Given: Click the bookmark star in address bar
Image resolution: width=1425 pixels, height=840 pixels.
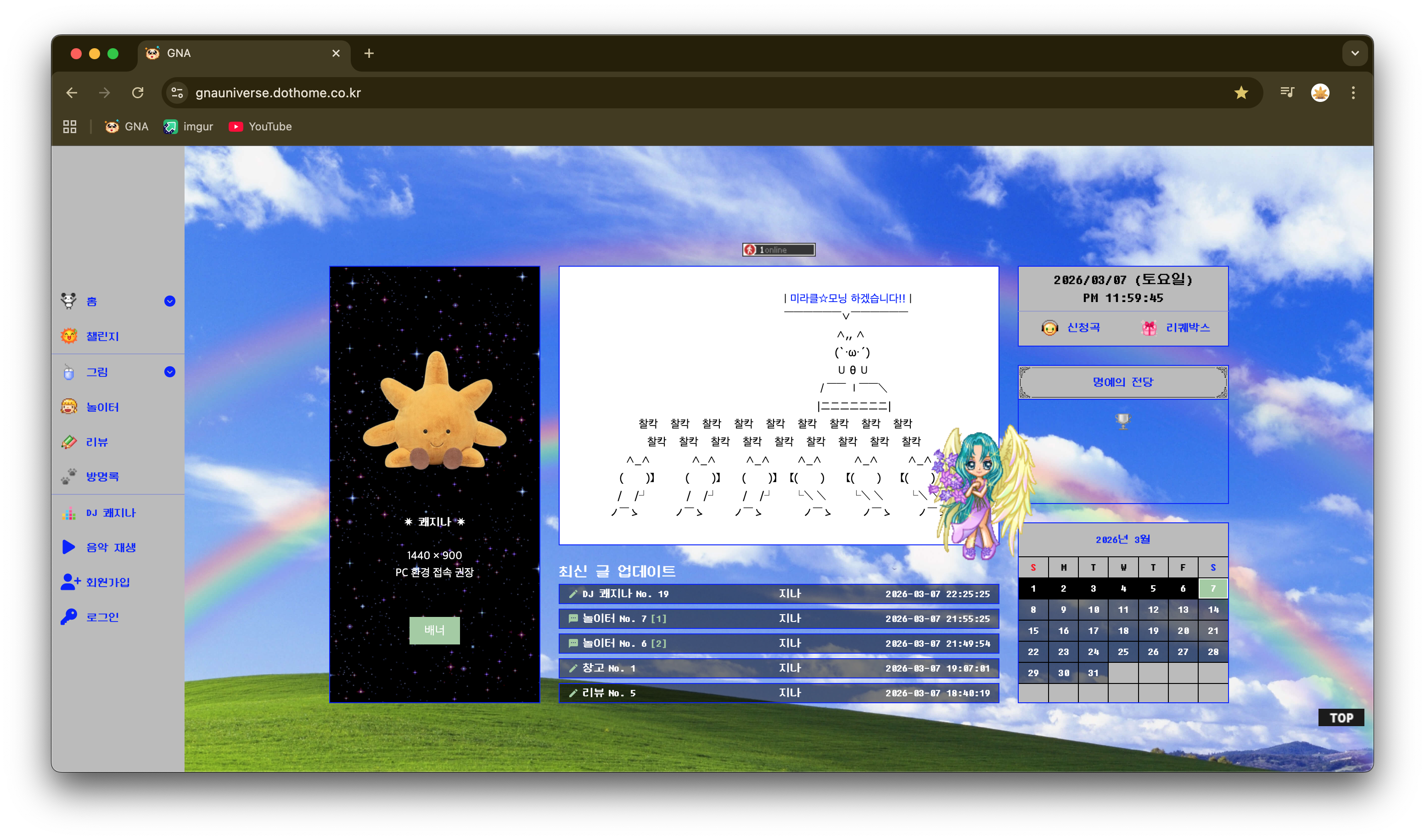Looking at the screenshot, I should [x=1240, y=93].
